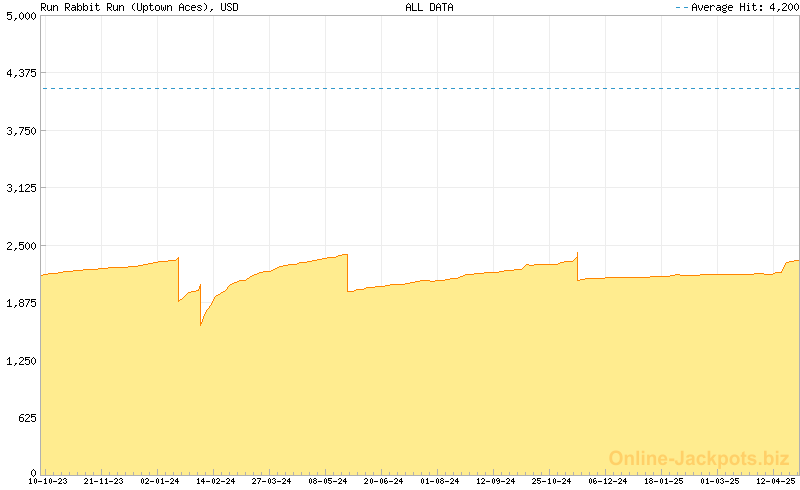
Task: Select the 12-04-25 date on x-axis
Action: click(x=776, y=482)
